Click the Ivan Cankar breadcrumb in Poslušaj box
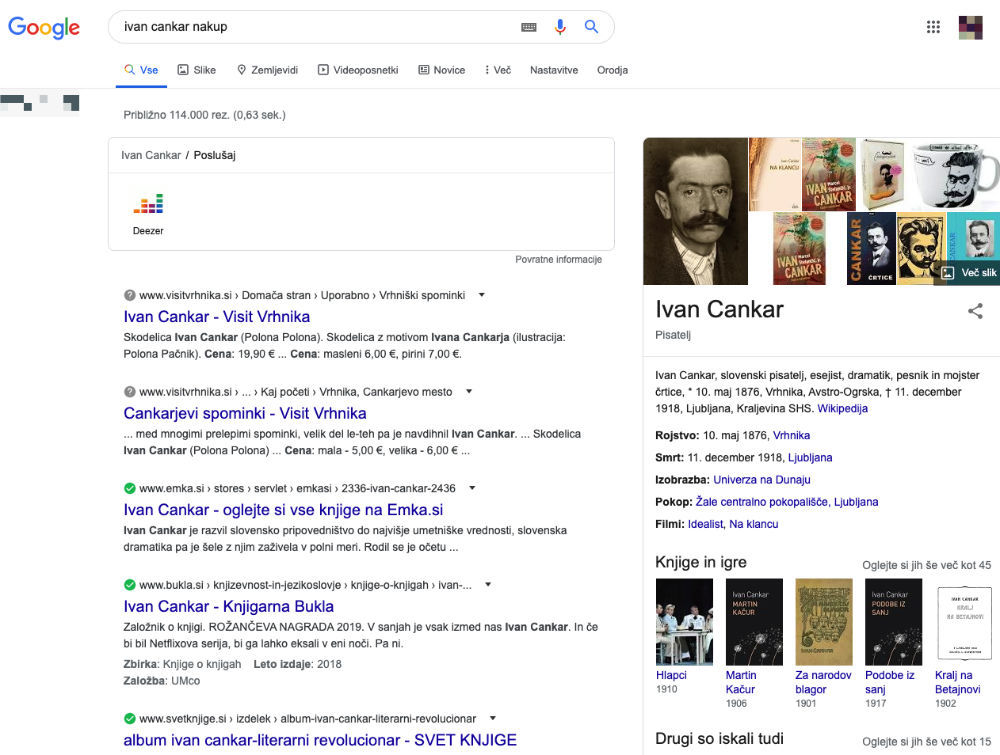This screenshot has height=755, width=1000. (x=151, y=156)
